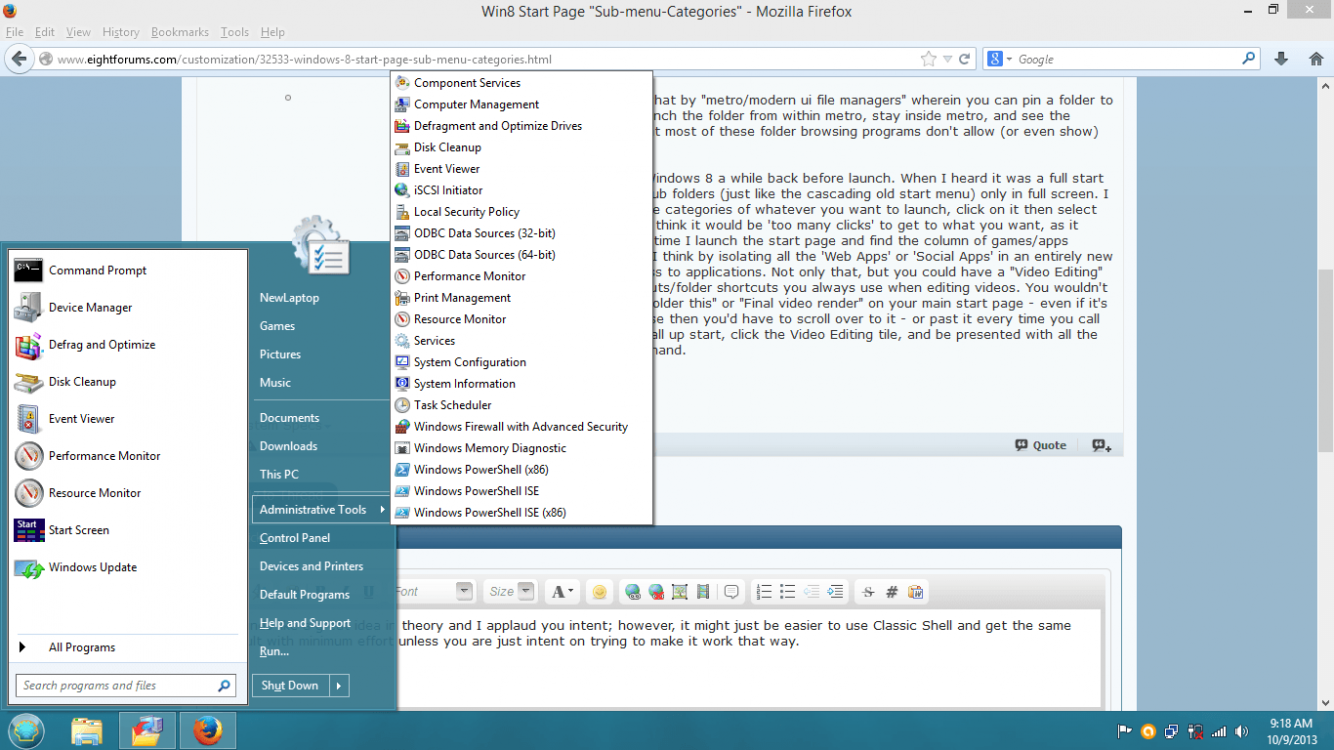Bookmark this page with the star icon
The height and width of the screenshot is (750, 1334).
pyautogui.click(x=929, y=59)
